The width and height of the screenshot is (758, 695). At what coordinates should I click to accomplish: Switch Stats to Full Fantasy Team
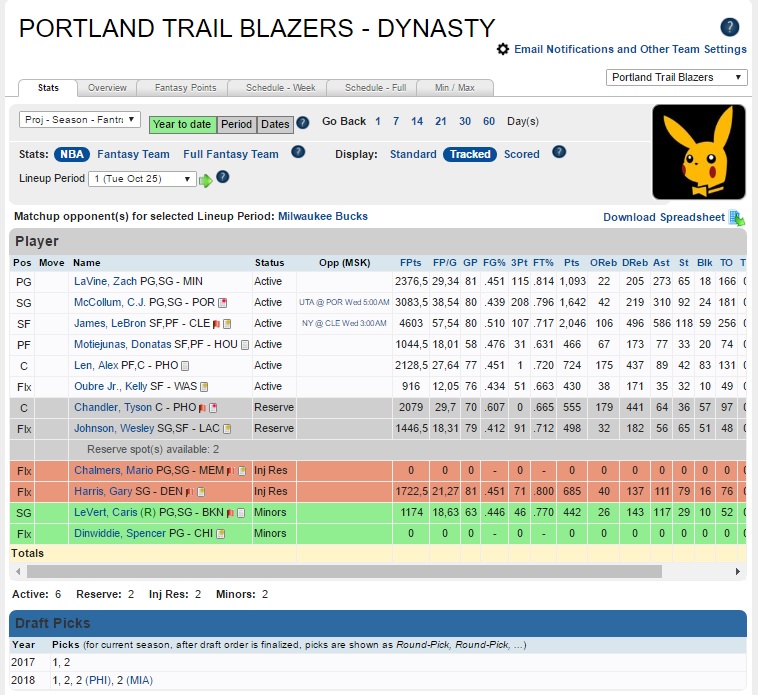pos(231,154)
